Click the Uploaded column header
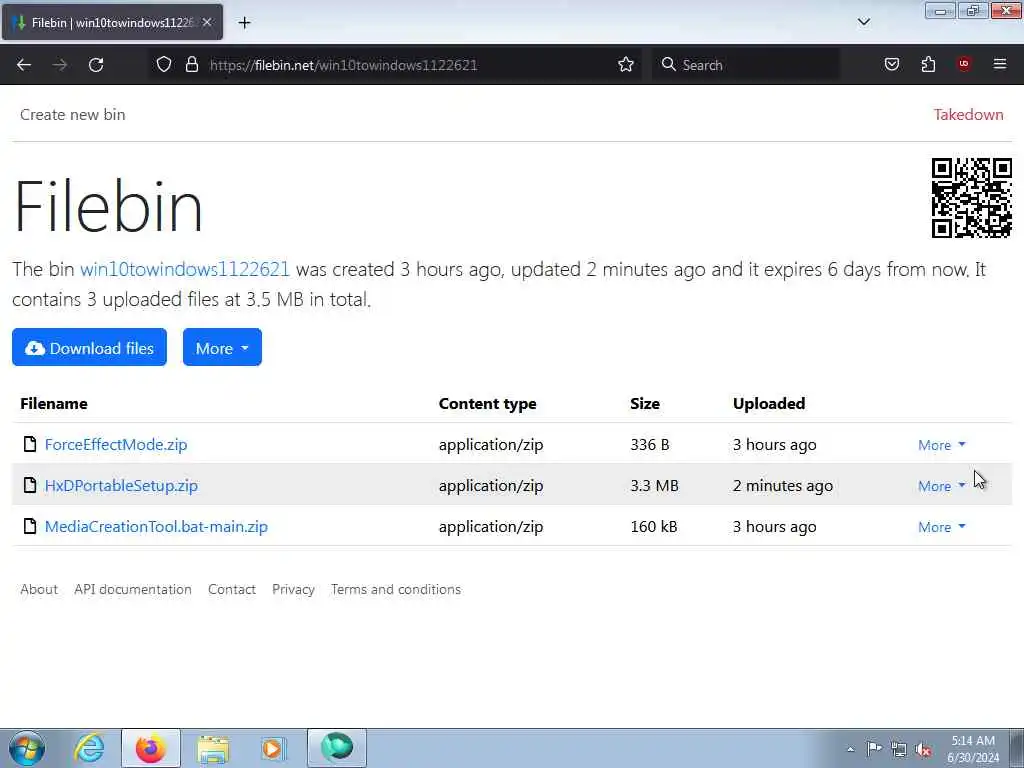Viewport: 1024px width, 768px height. pos(769,404)
